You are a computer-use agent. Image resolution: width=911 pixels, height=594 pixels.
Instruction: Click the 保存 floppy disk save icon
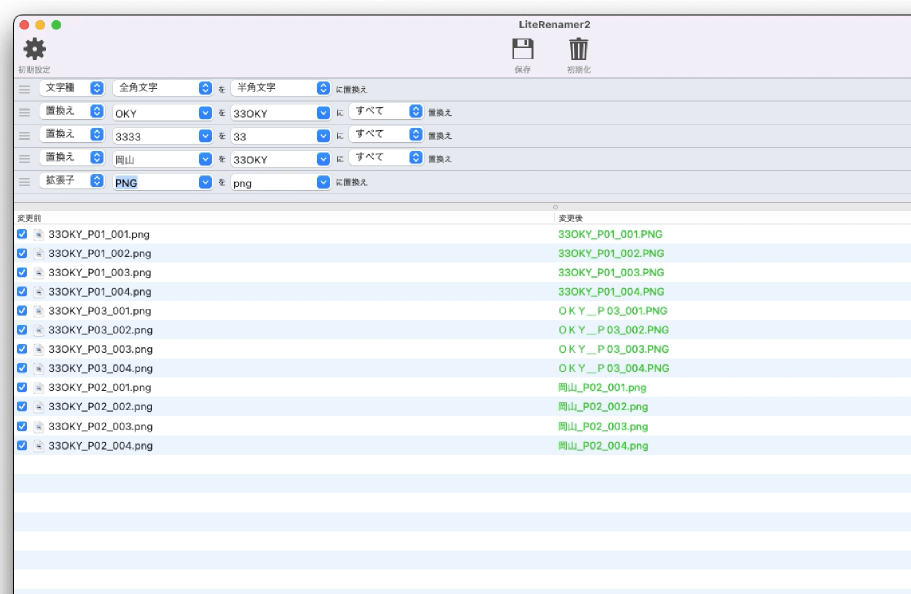tap(522, 49)
